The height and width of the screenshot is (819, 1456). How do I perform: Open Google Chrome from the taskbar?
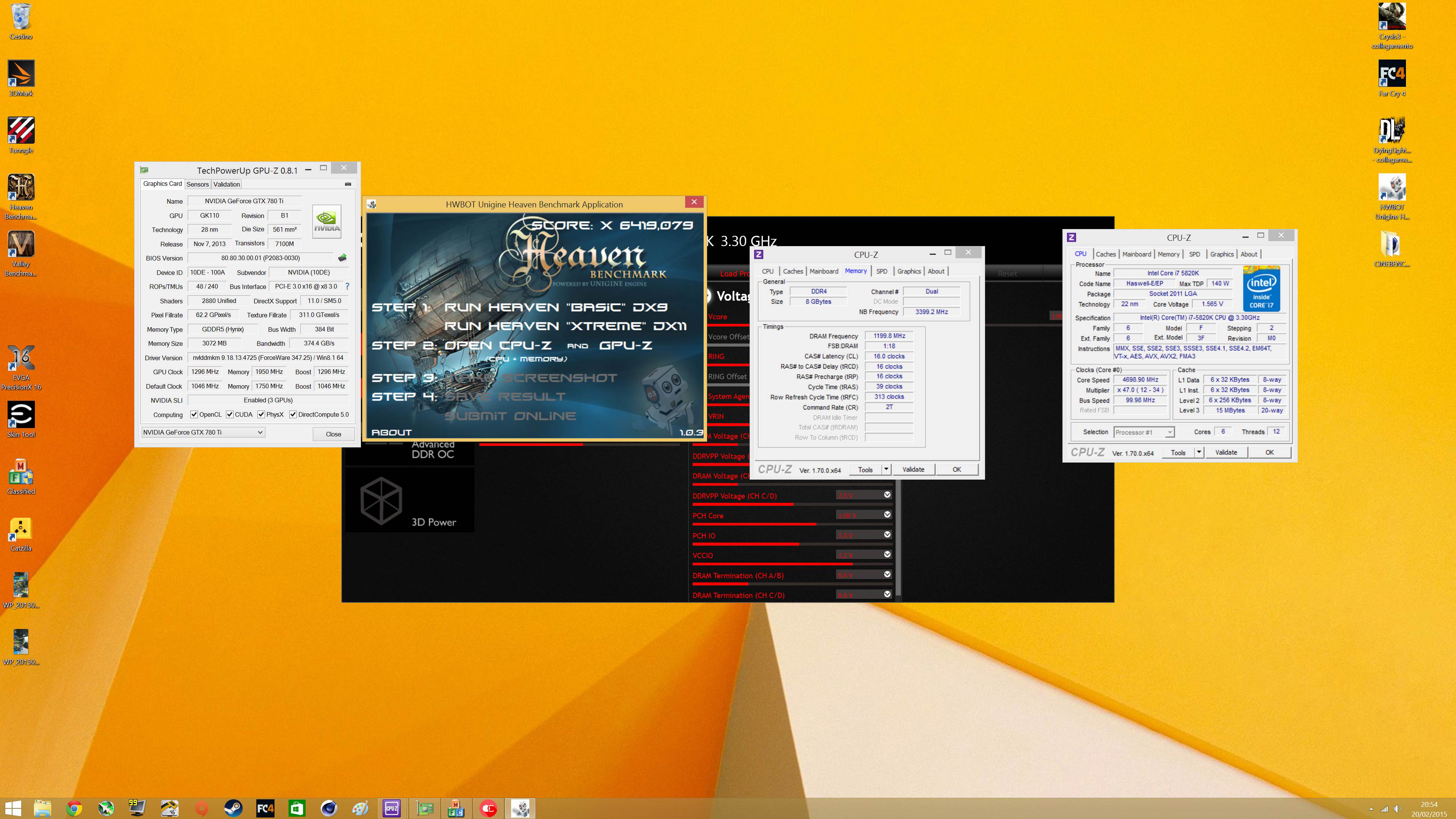(74, 808)
